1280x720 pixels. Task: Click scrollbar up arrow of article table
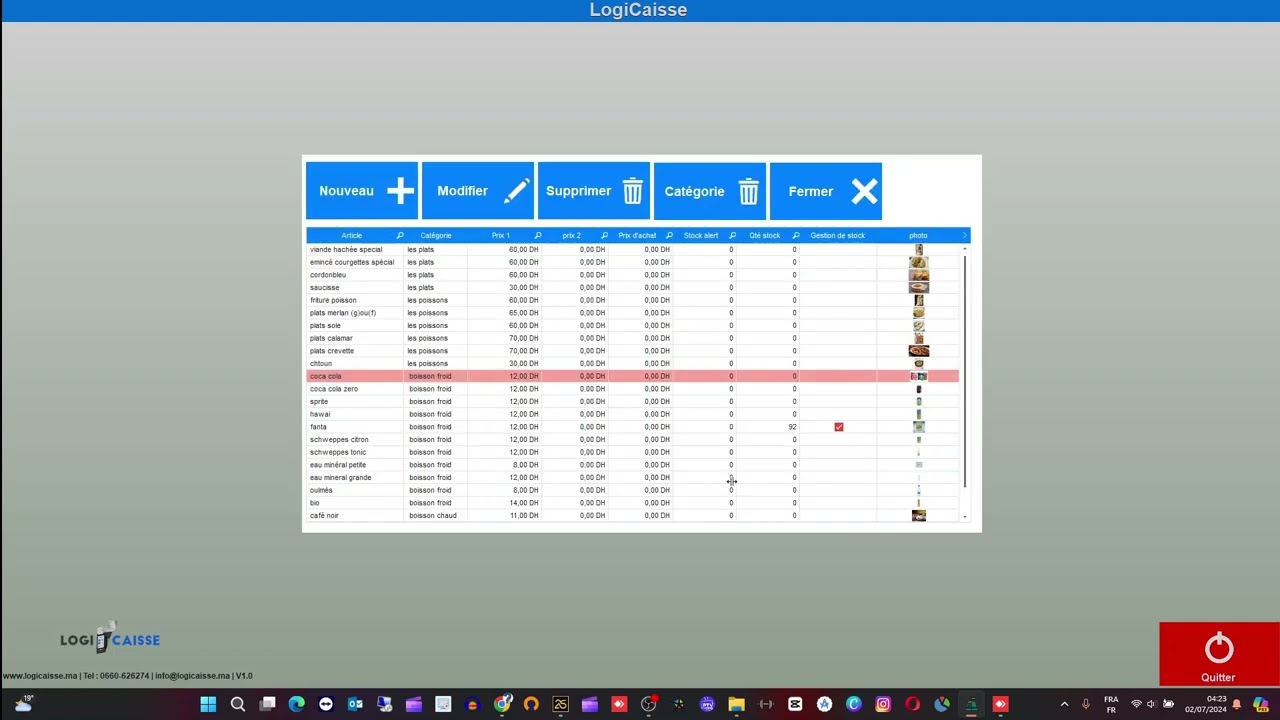point(965,249)
